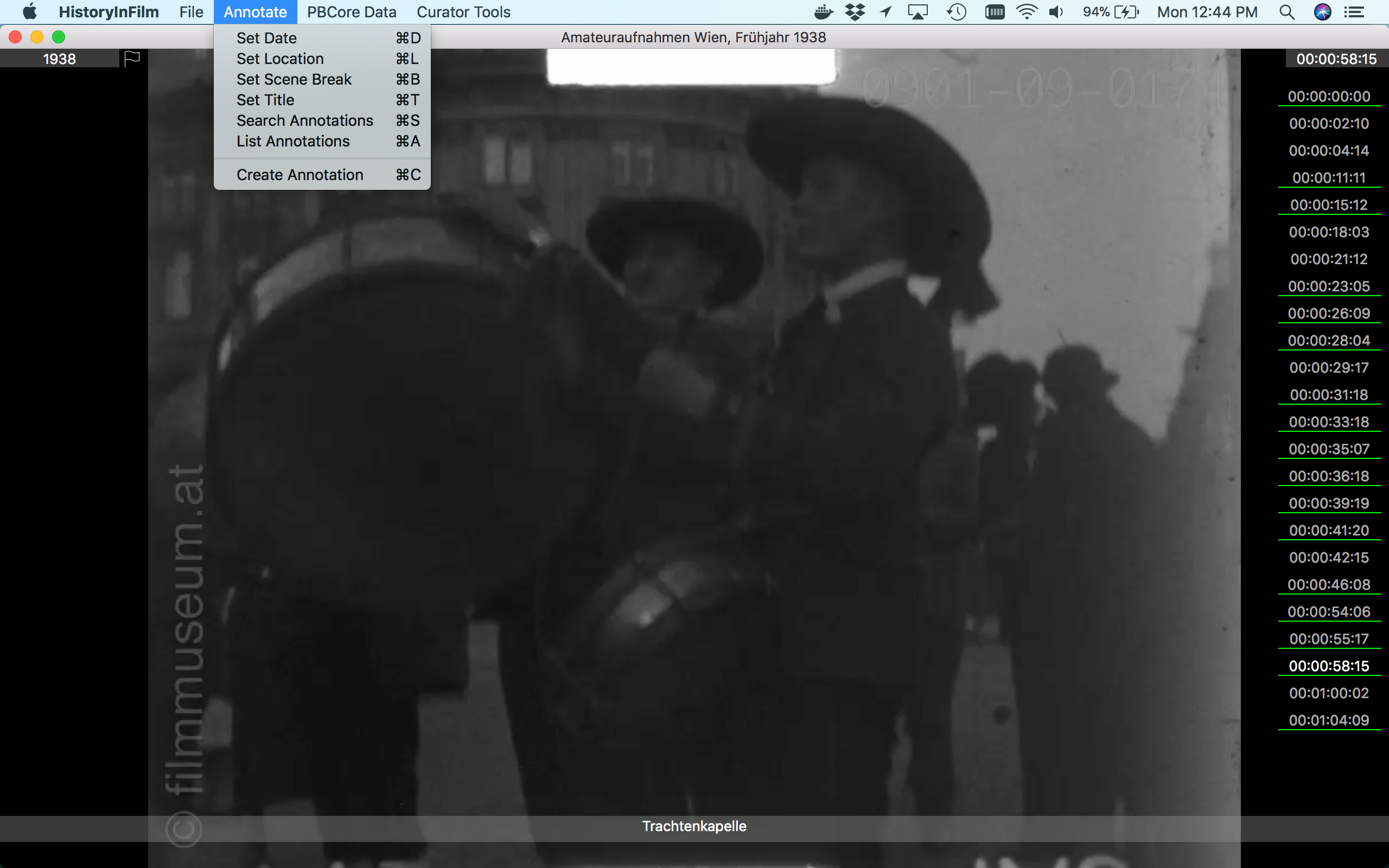Screen dimensions: 1389x868
Task: Open the Curator Tools menu
Action: tap(463, 11)
